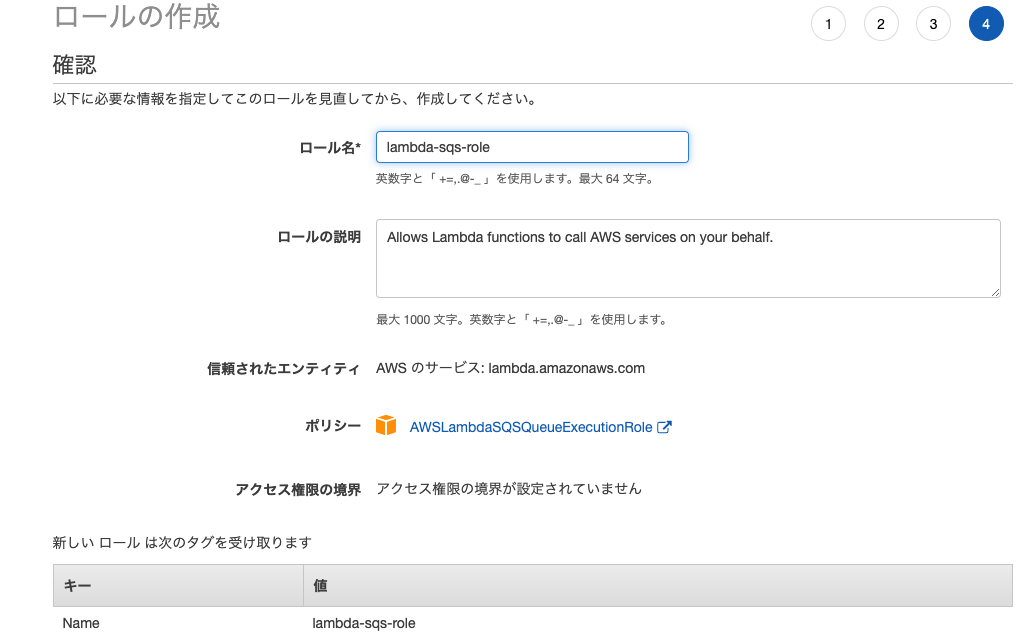
Task: Click アクセス権限の境界が設定されていません text
Action: coord(509,489)
